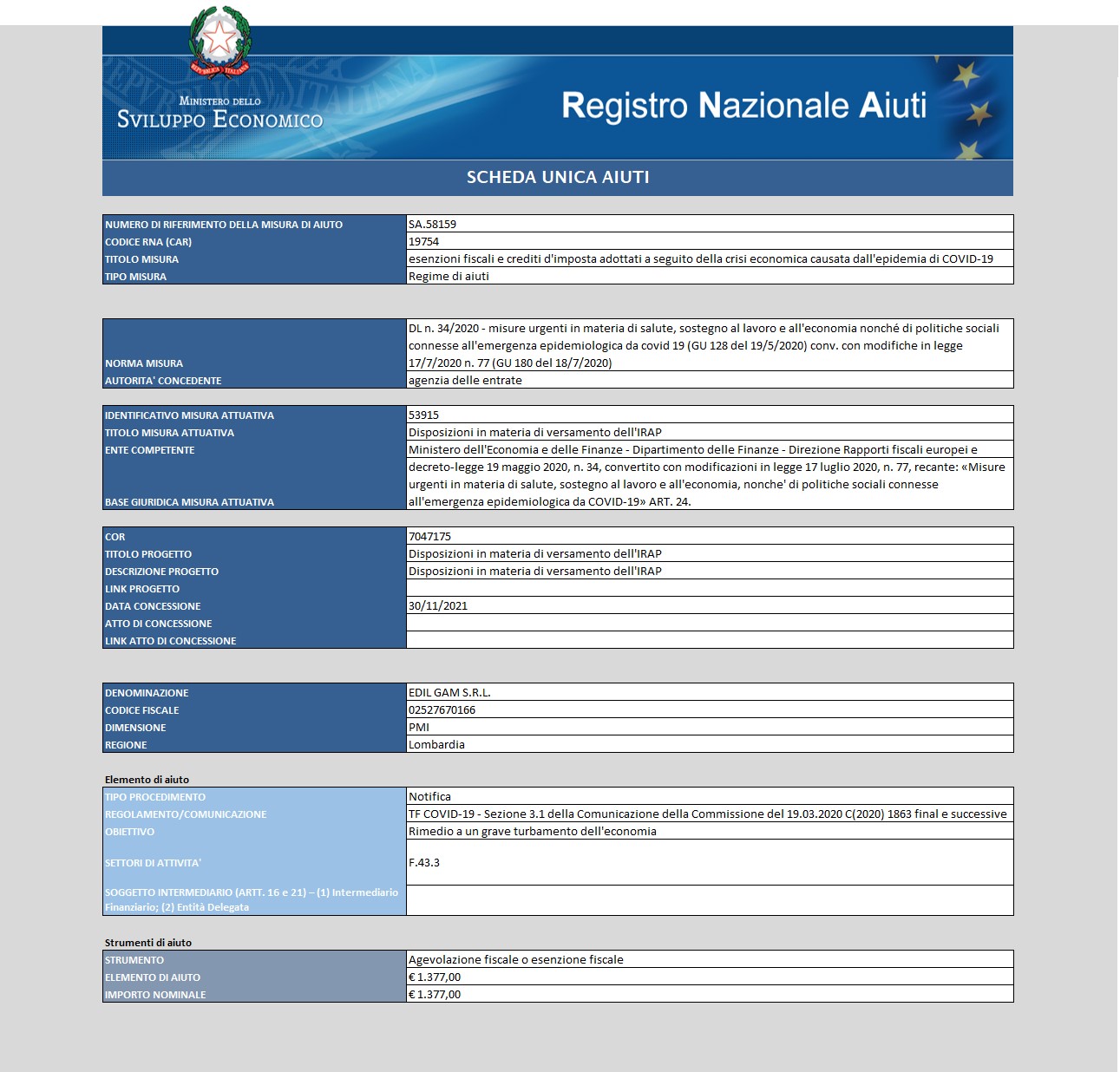Select the ELEMENTO DI AIUTO amount € 1.377,00
This screenshot has width=1120, height=1072.
coord(435,977)
